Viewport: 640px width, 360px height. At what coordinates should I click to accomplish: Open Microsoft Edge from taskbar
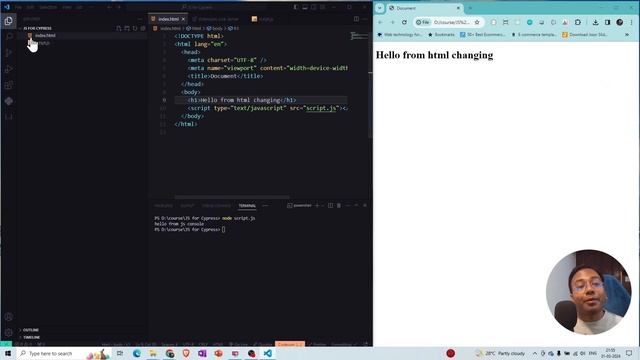pyautogui.click(x=137, y=353)
